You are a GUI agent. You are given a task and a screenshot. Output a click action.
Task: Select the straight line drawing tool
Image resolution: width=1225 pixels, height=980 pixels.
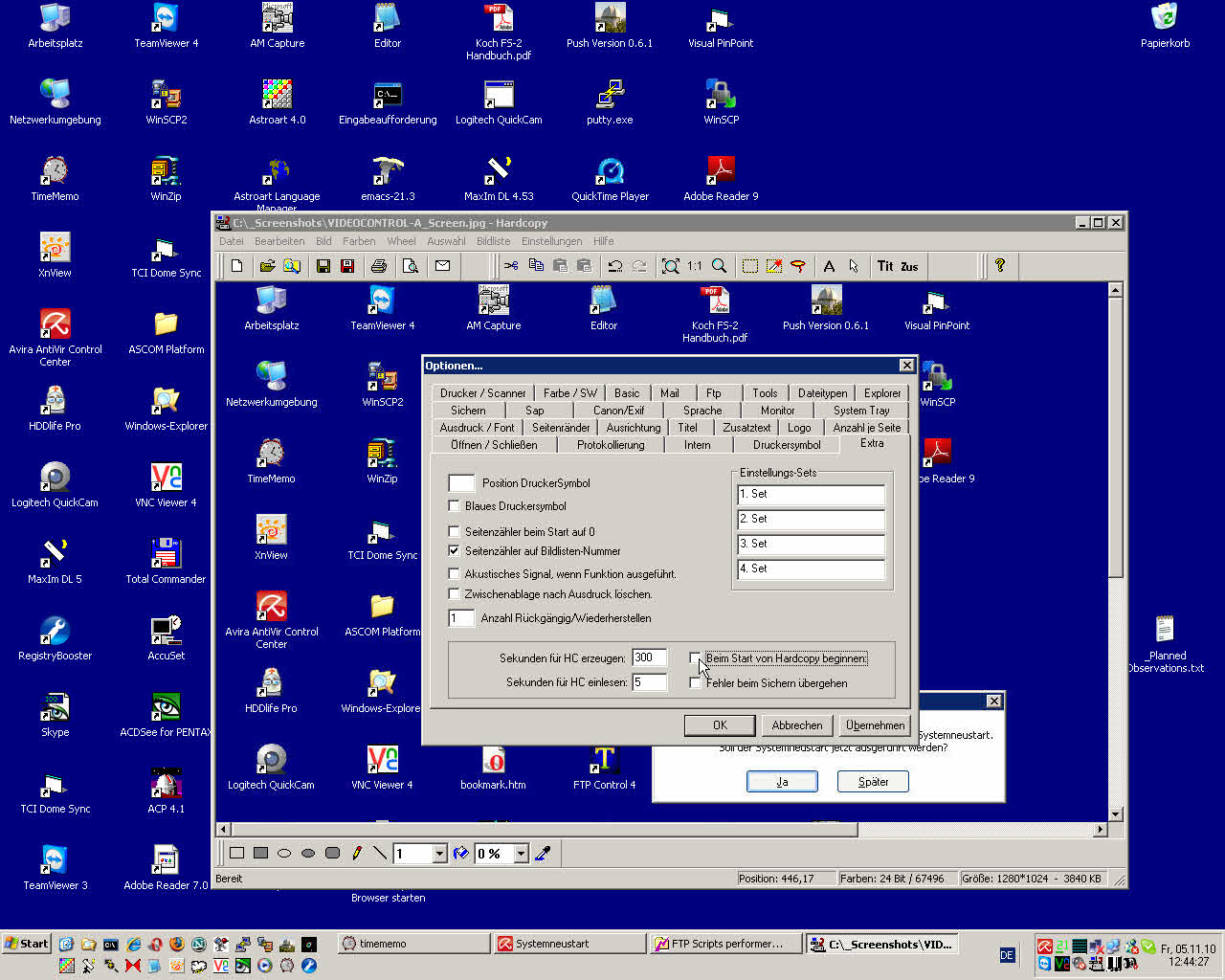[380, 853]
